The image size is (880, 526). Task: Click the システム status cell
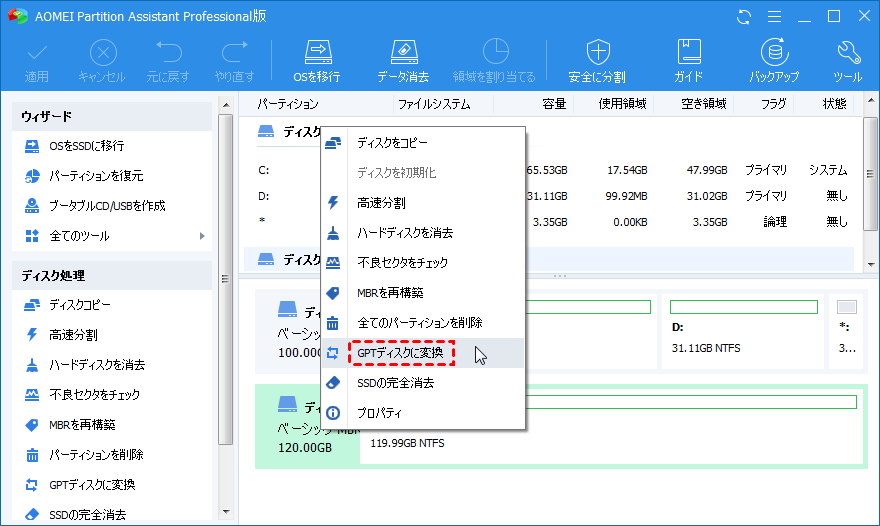(x=828, y=170)
